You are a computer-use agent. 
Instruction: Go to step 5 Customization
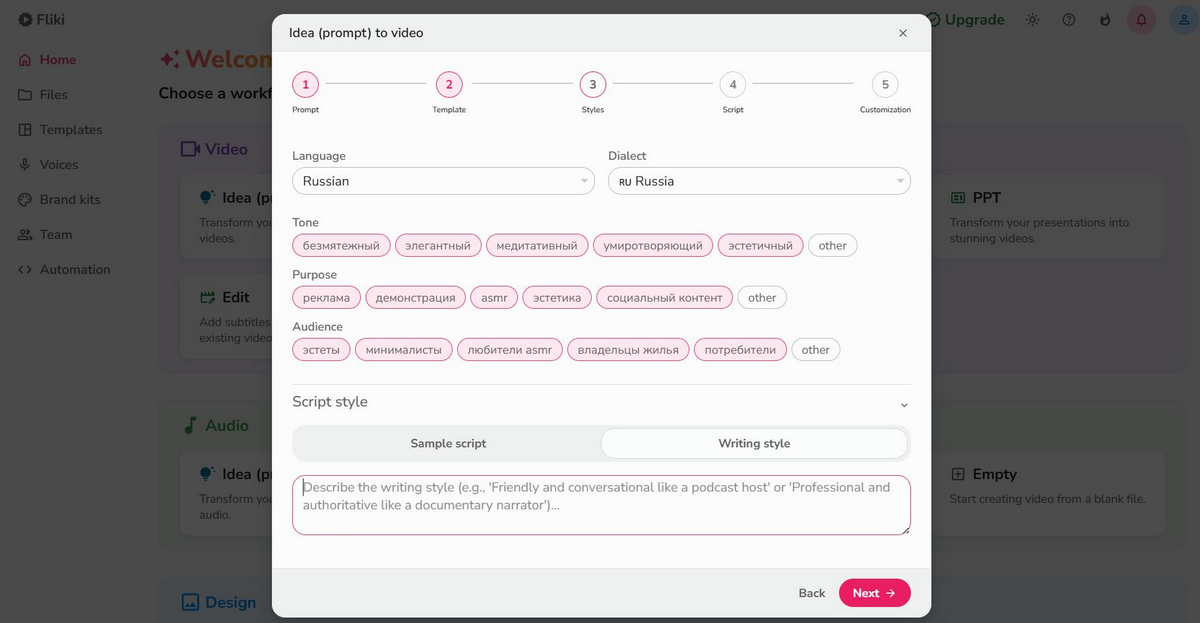pyautogui.click(x=885, y=85)
